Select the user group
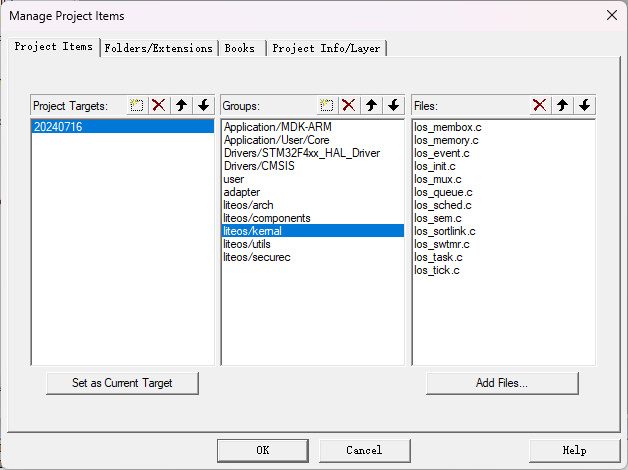 313,179
